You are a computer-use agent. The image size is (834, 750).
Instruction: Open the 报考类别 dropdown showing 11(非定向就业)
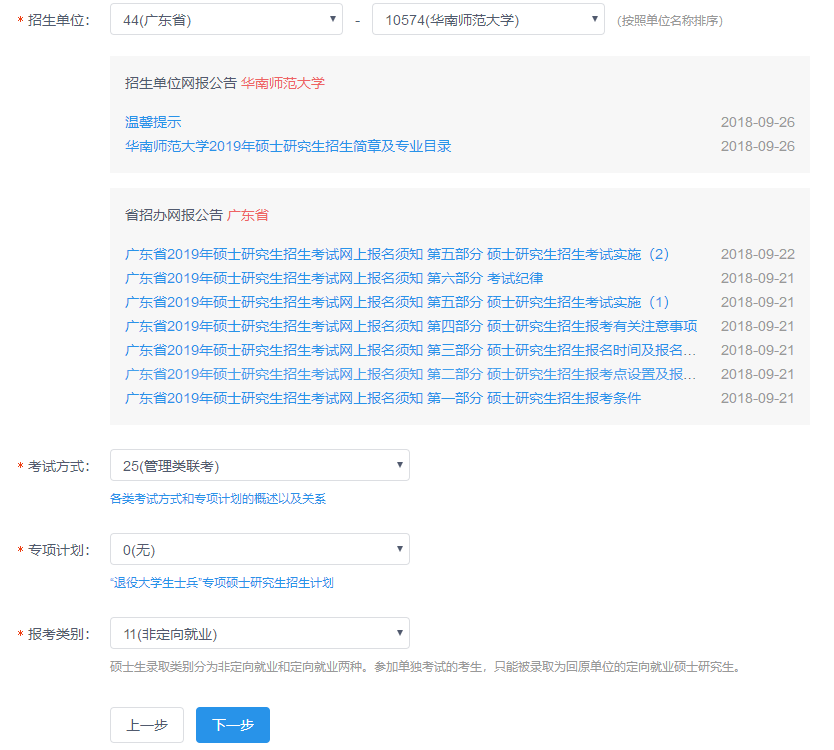click(x=259, y=633)
